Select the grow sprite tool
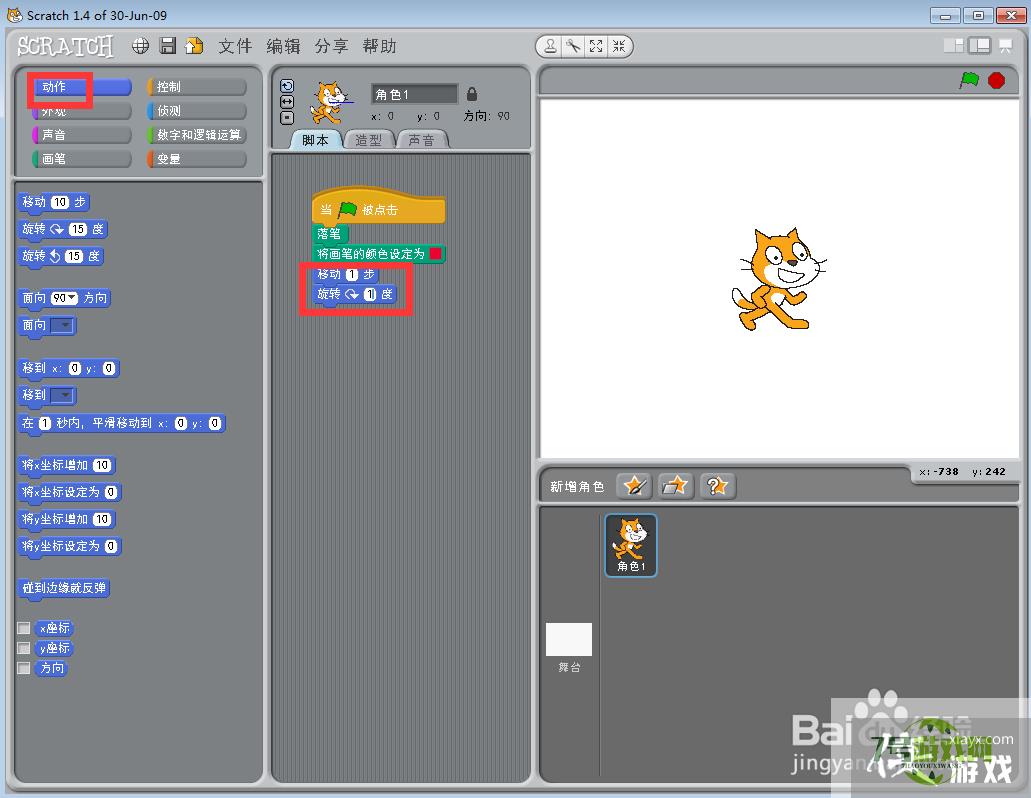The image size is (1031, 798). point(596,46)
